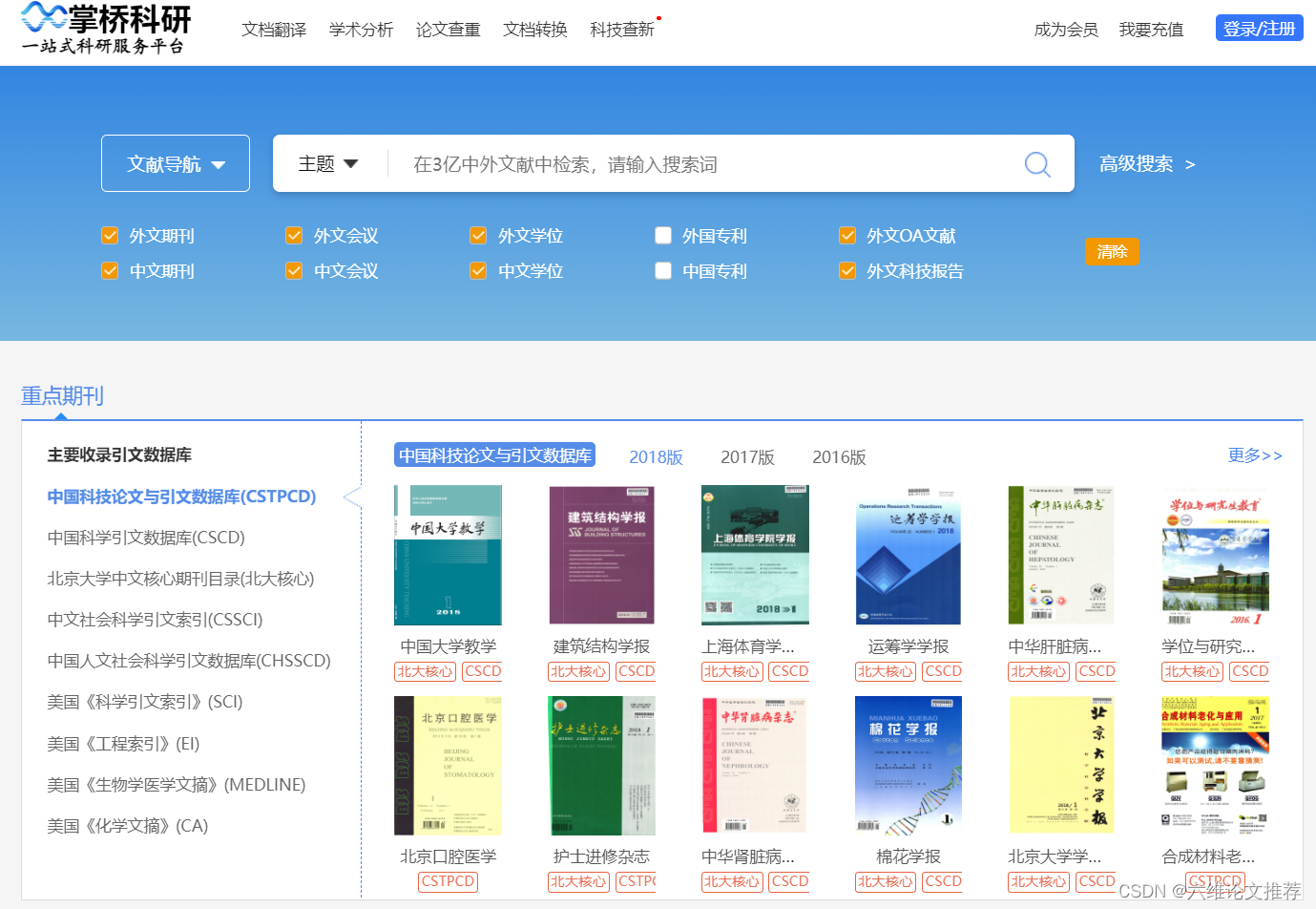Open the 建筑结构学报 journal cover
This screenshot has width=1316, height=909.
click(x=601, y=555)
